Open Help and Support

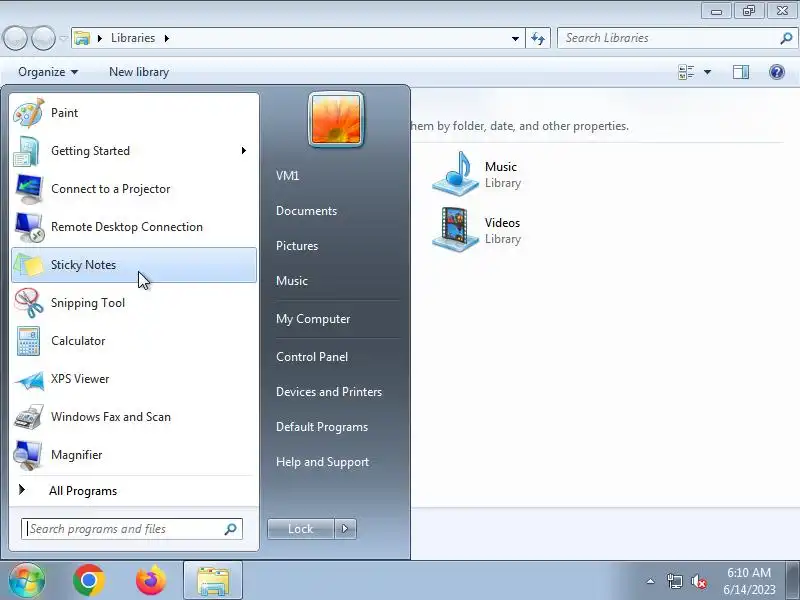pos(322,462)
